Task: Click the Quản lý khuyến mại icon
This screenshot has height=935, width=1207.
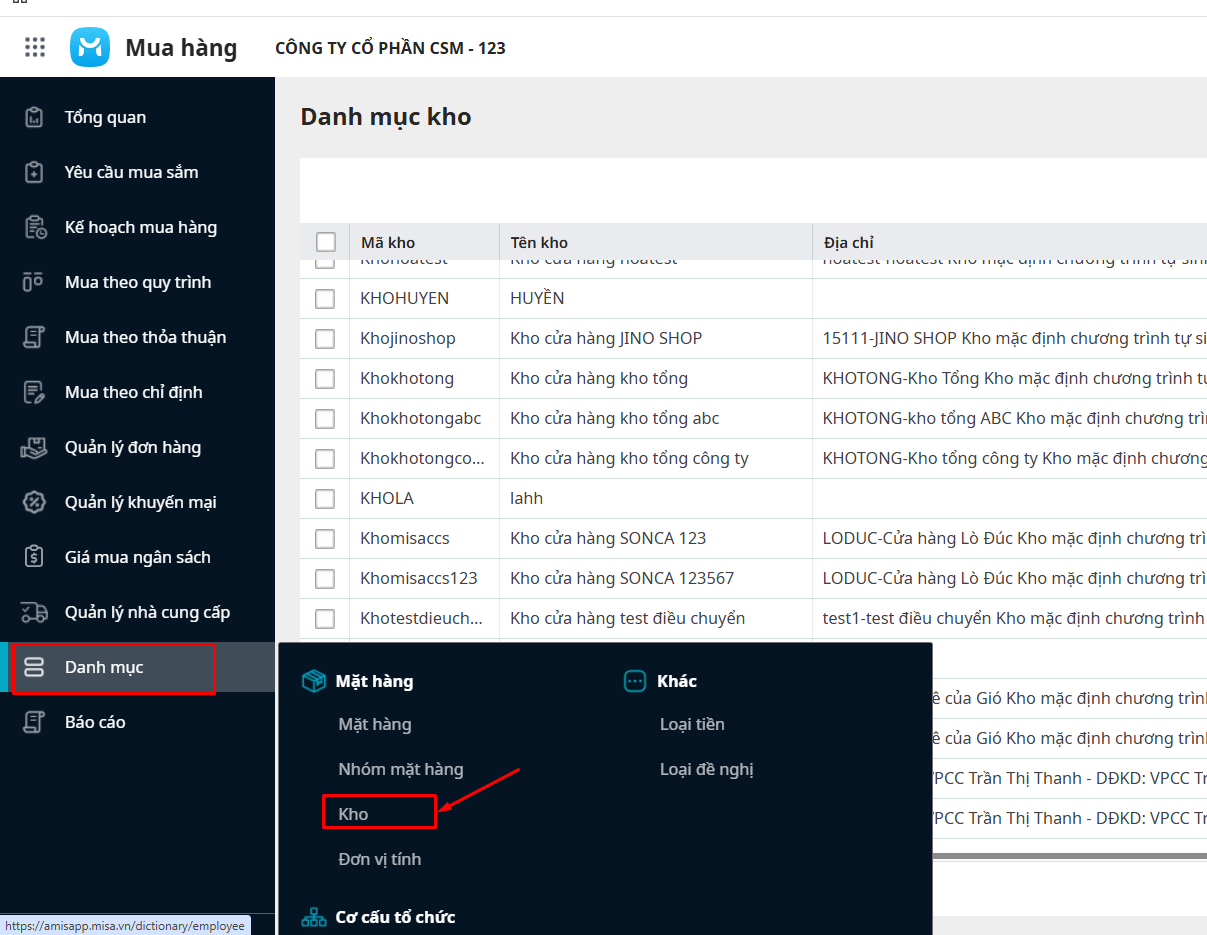Action: (34, 502)
